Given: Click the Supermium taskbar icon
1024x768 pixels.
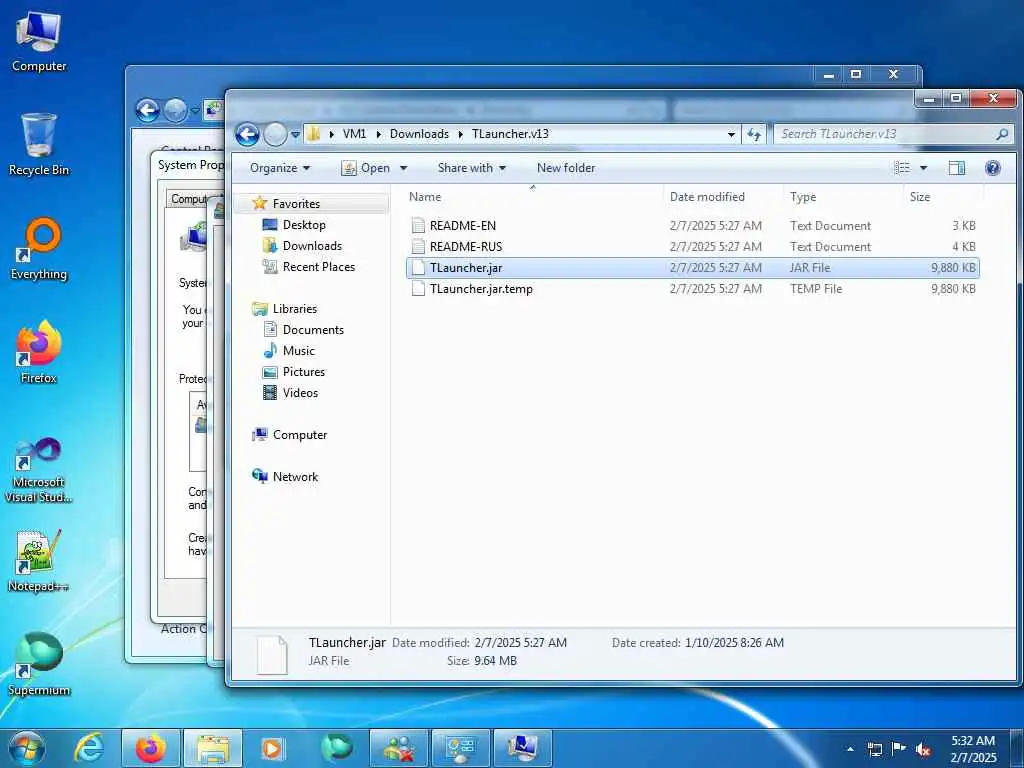Looking at the screenshot, I should coord(336,748).
